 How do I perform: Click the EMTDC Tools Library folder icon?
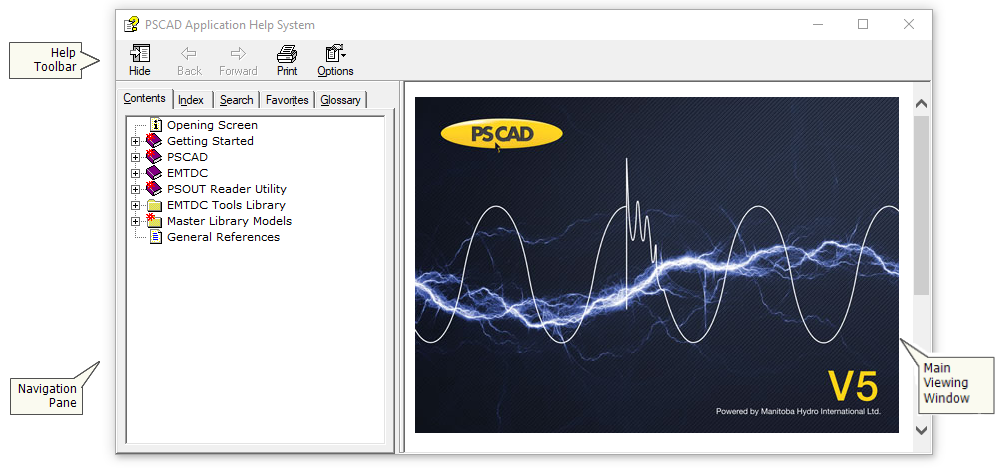154,205
